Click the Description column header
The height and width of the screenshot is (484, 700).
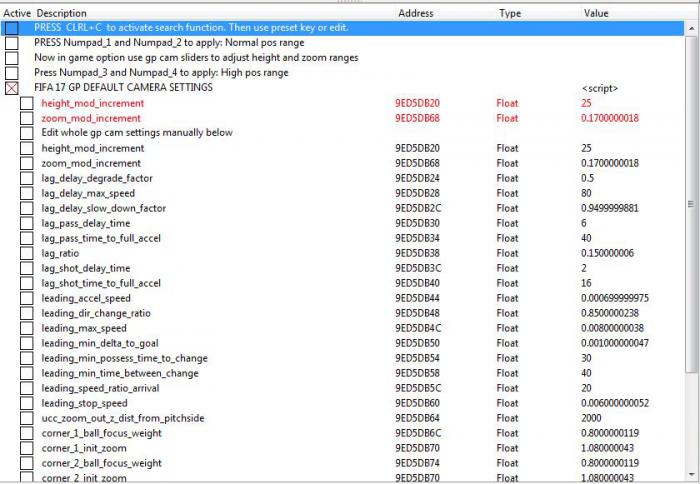62,13
